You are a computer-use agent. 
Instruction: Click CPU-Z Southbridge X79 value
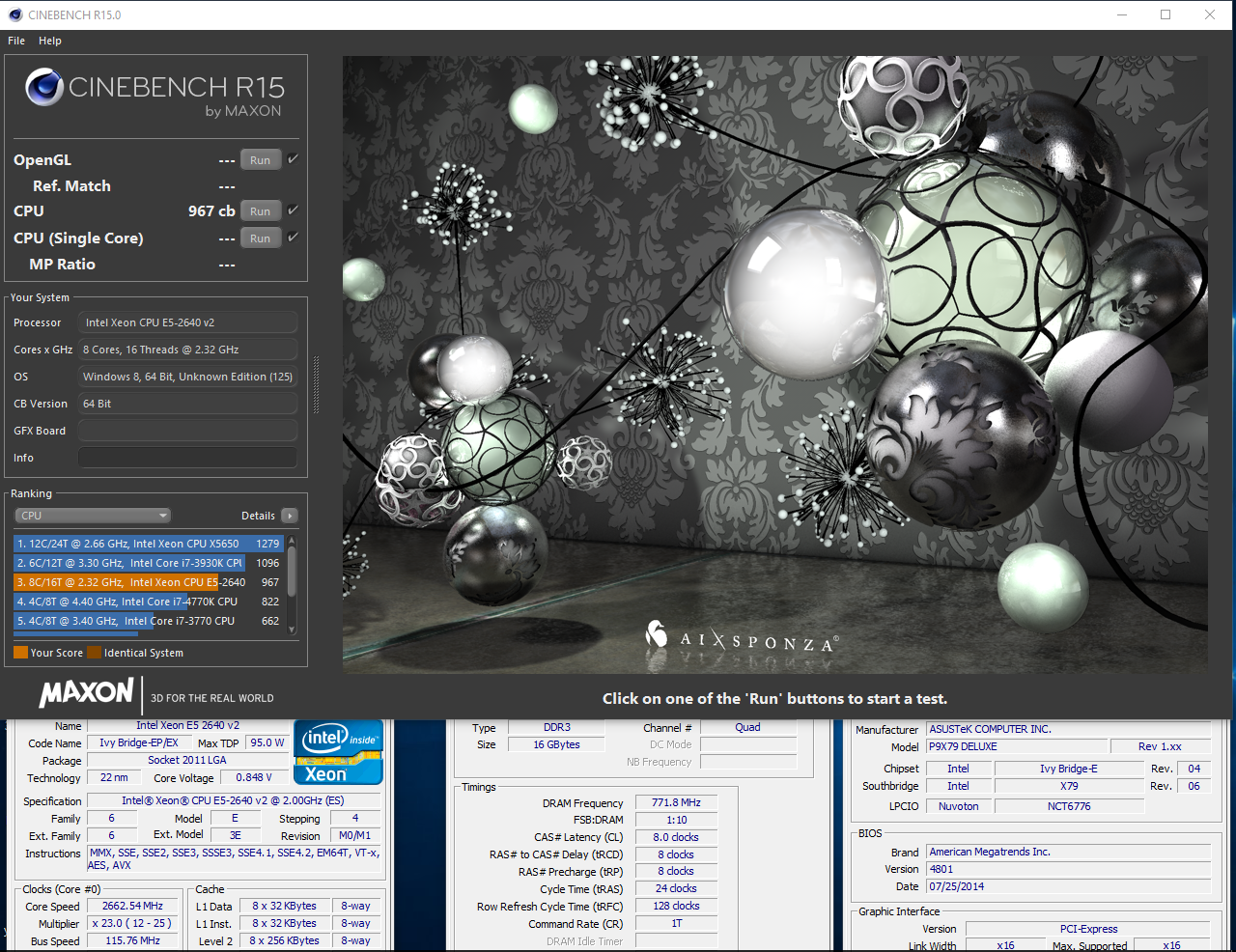coord(1069,786)
